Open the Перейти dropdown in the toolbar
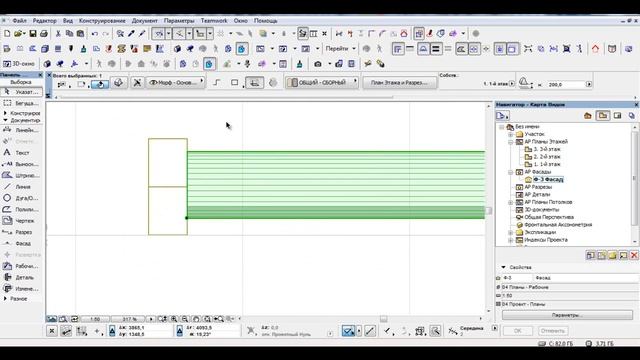640x360 pixels. (340, 49)
